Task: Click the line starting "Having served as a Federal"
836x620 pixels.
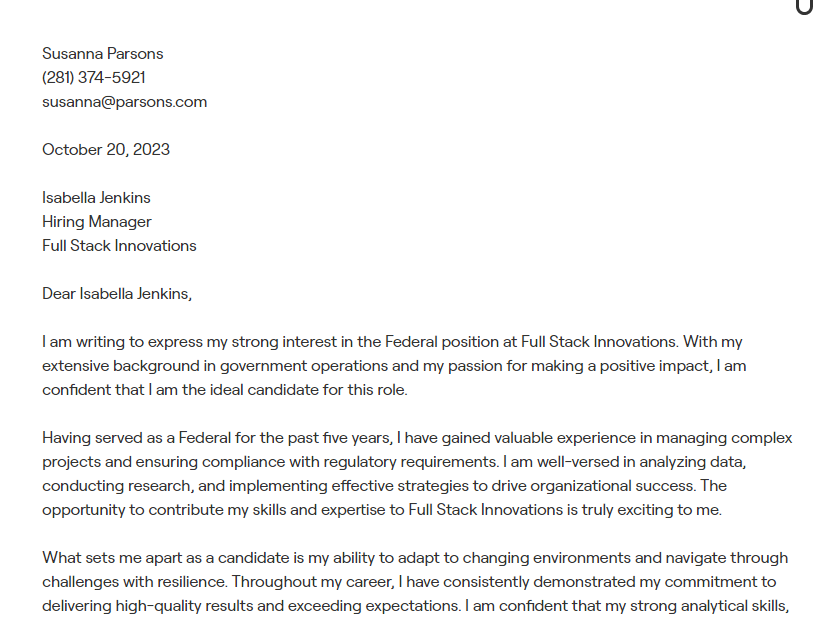Action: [x=417, y=438]
